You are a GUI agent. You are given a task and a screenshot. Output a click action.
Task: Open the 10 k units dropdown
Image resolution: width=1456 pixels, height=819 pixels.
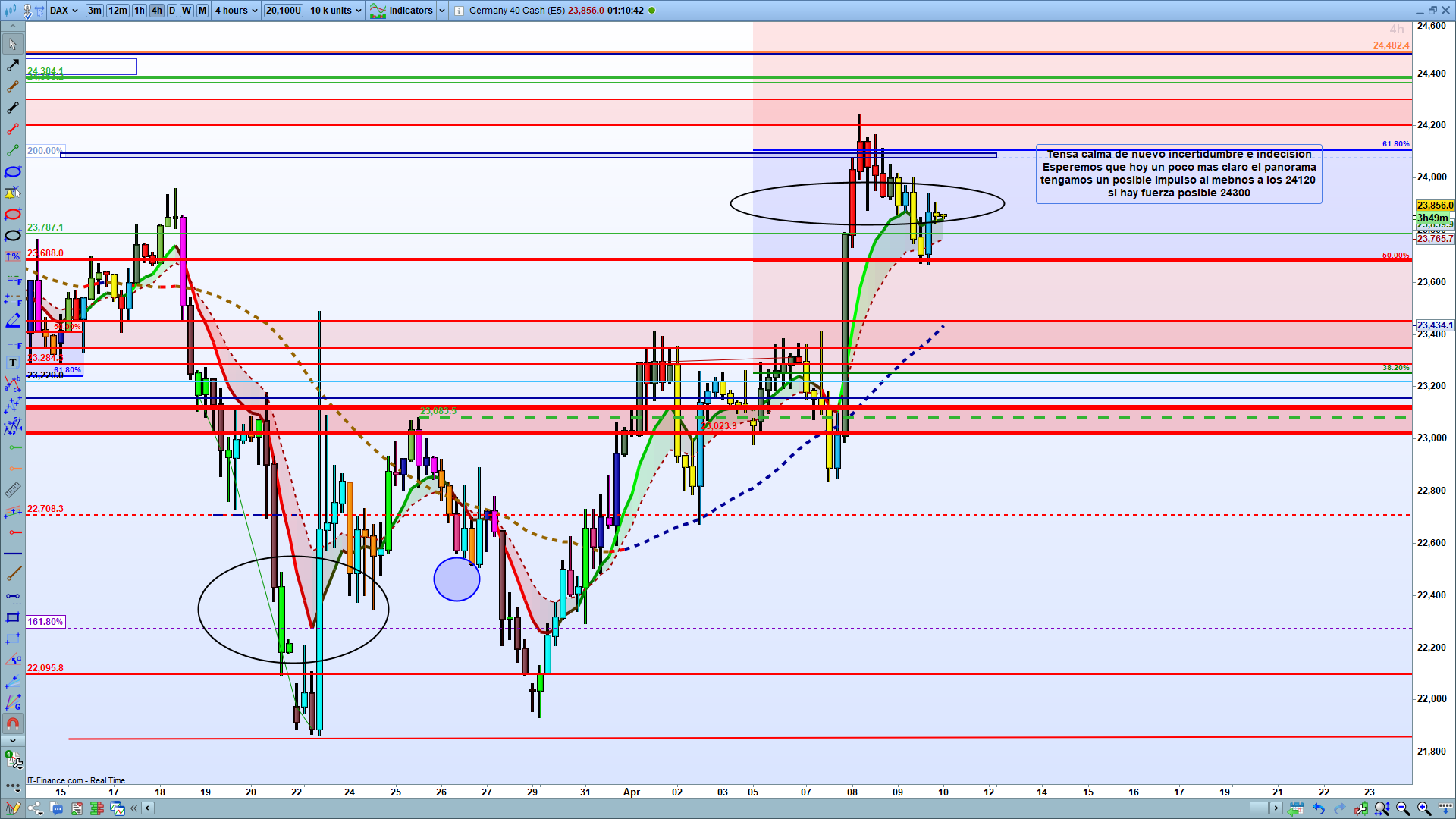coord(335,11)
